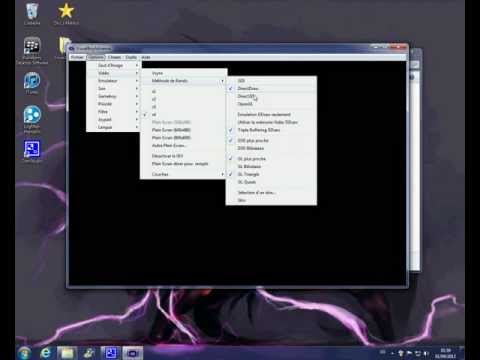The width and height of the screenshot is (480, 360).
Task: Click the Options menu in the menu bar
Action: click(x=96, y=57)
